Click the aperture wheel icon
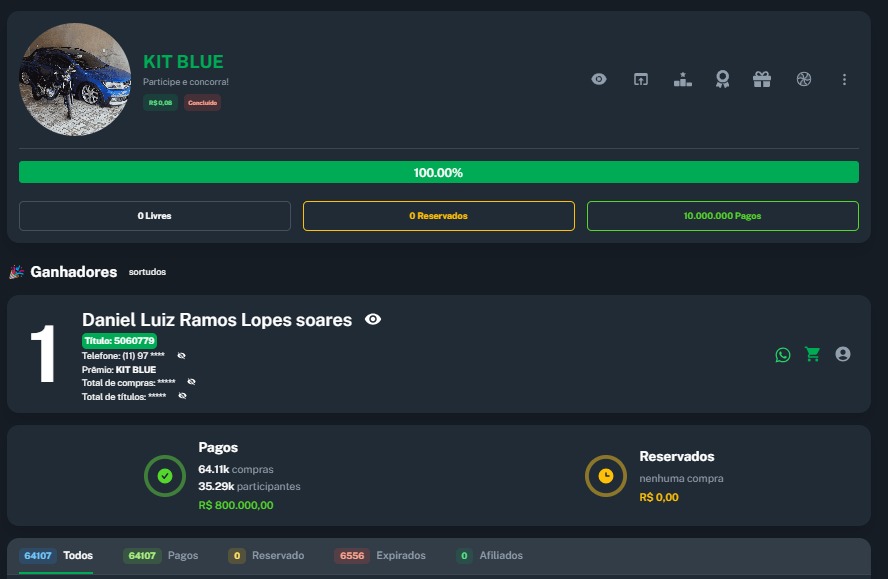This screenshot has height=579, width=888. (804, 79)
